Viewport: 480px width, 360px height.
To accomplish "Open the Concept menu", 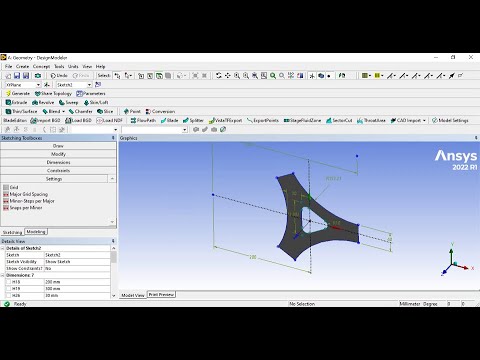I will point(41,67).
